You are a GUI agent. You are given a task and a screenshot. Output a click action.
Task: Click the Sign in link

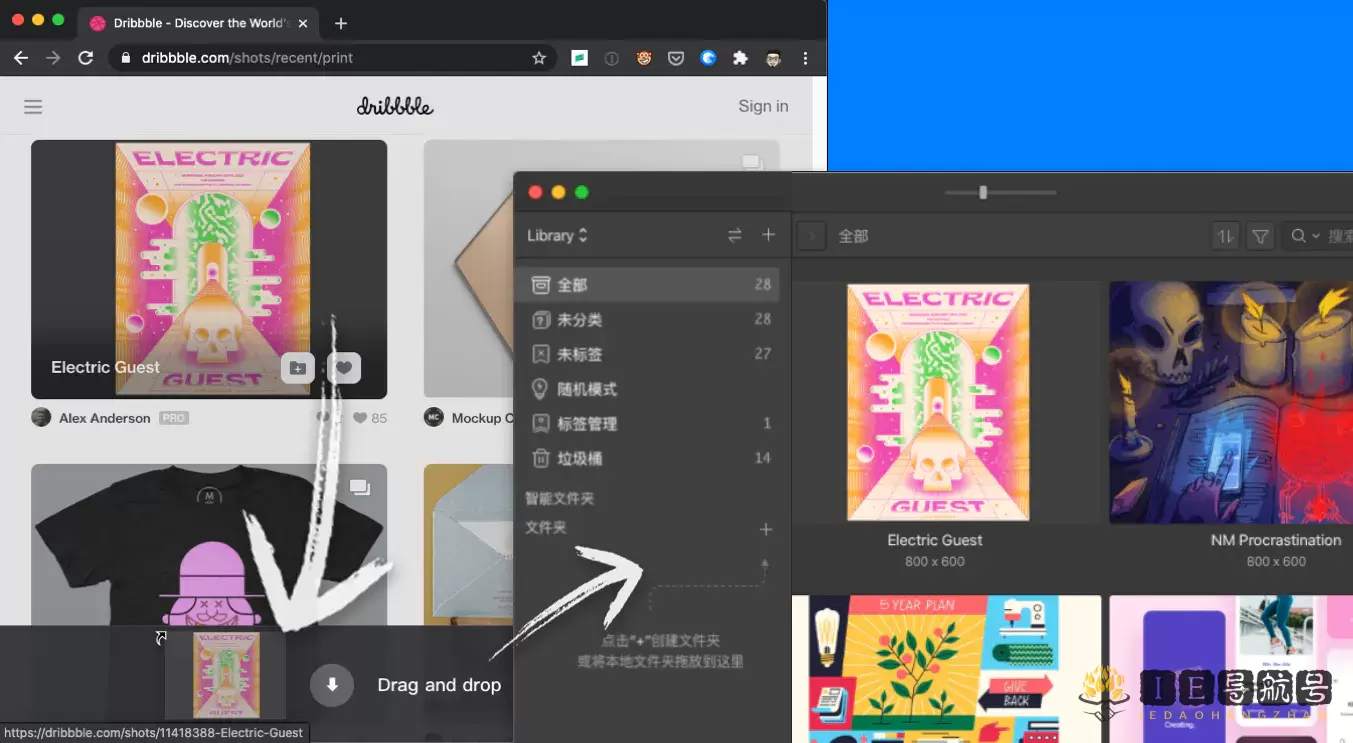pyautogui.click(x=763, y=106)
